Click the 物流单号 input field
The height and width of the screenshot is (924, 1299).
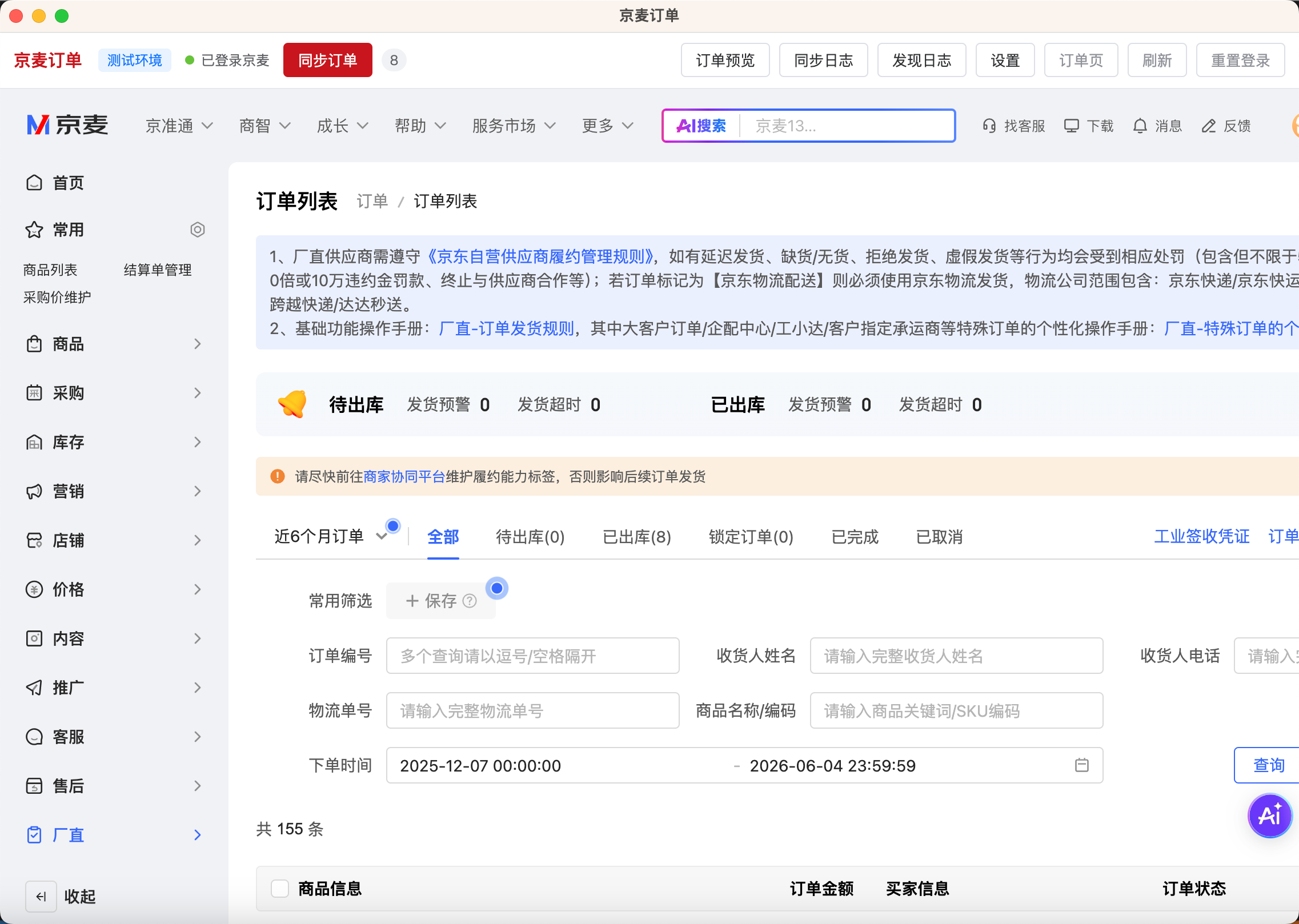click(533, 710)
